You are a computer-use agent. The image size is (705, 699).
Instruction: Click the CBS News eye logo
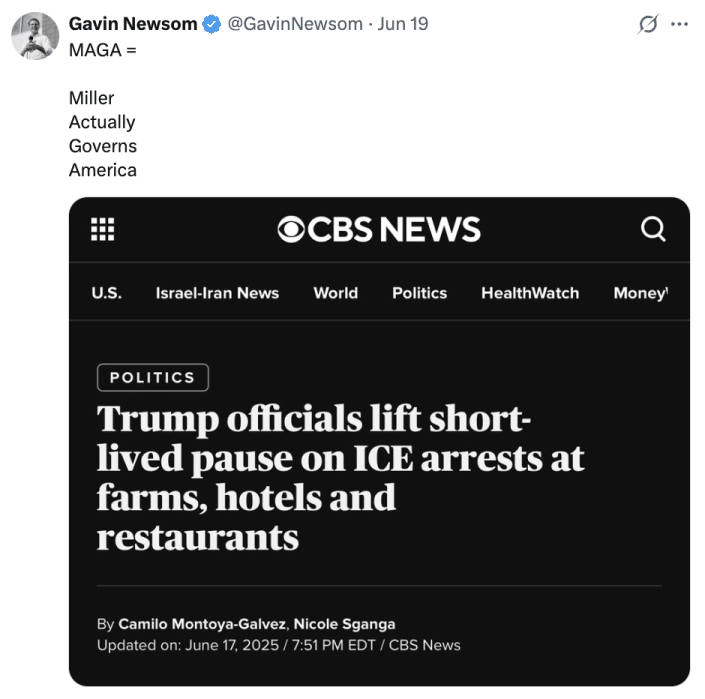click(x=291, y=230)
